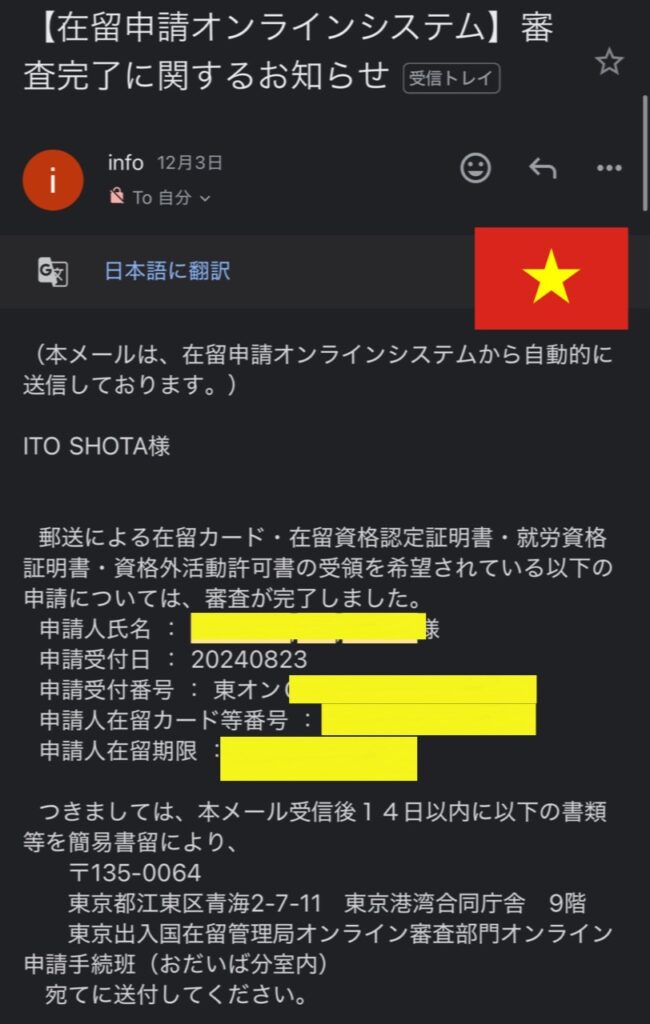Tap the yellow box covering 申請人氏名
Viewport: 650px width, 1024px height.
tap(308, 628)
